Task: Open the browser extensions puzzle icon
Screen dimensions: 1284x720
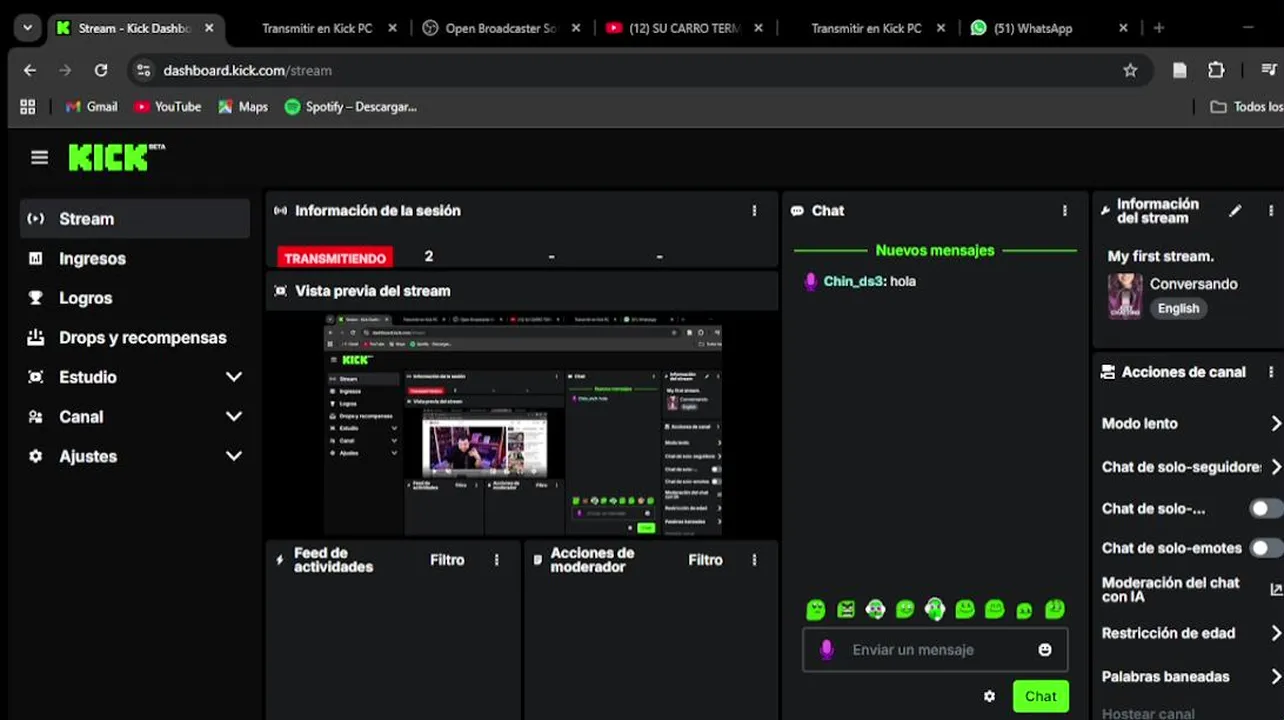Action: 1216,70
